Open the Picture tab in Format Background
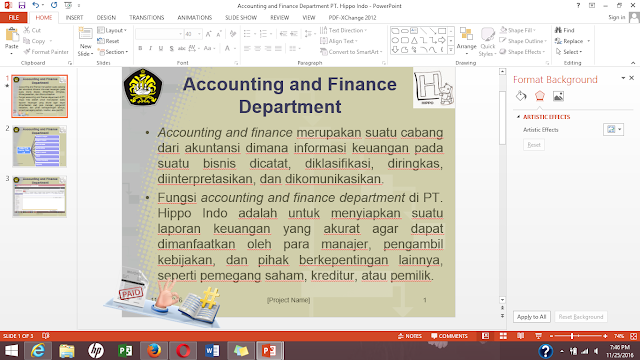Viewport: 640px width, 360px height. click(558, 96)
